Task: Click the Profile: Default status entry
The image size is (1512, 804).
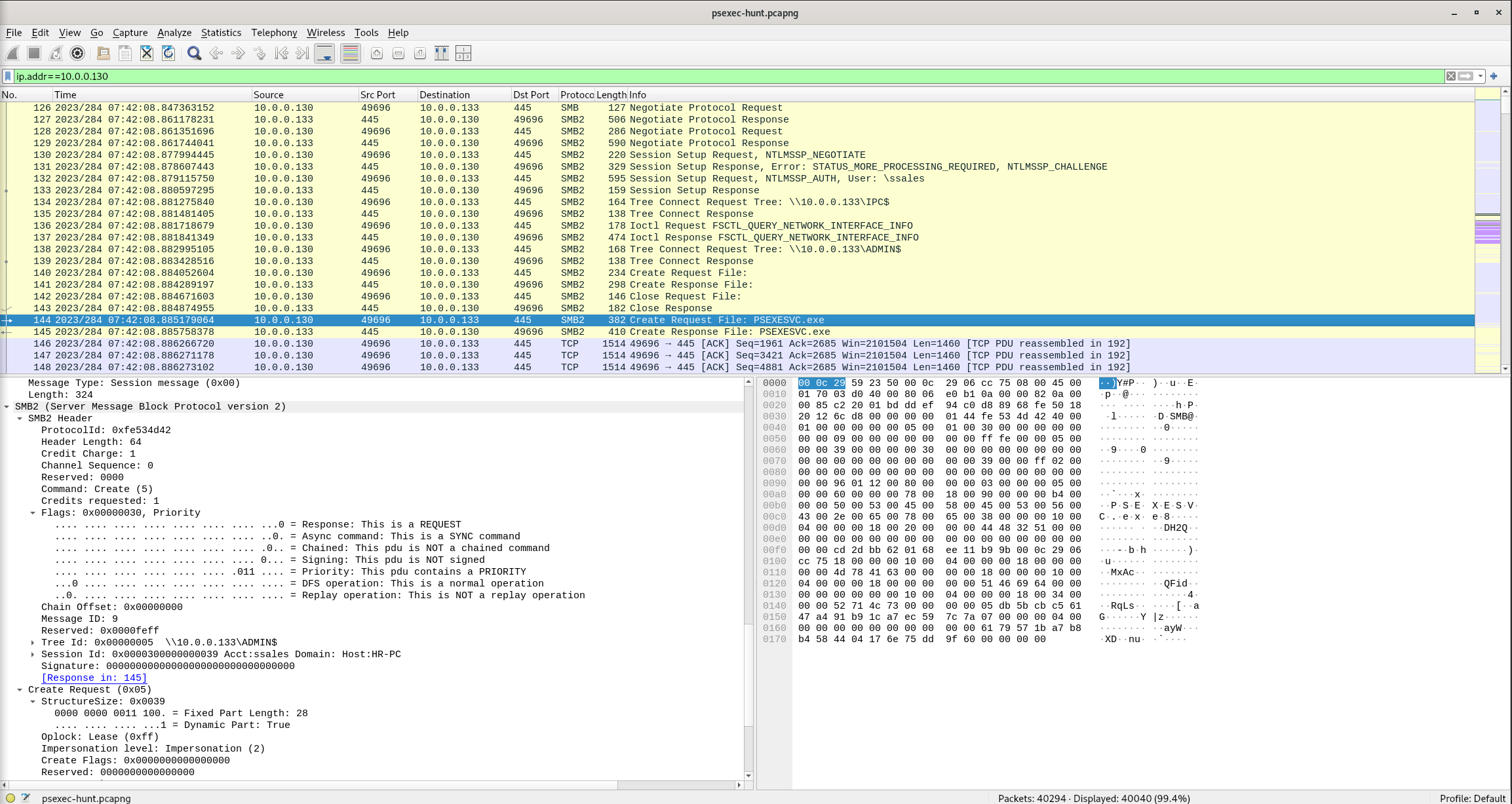Action: [x=1472, y=798]
